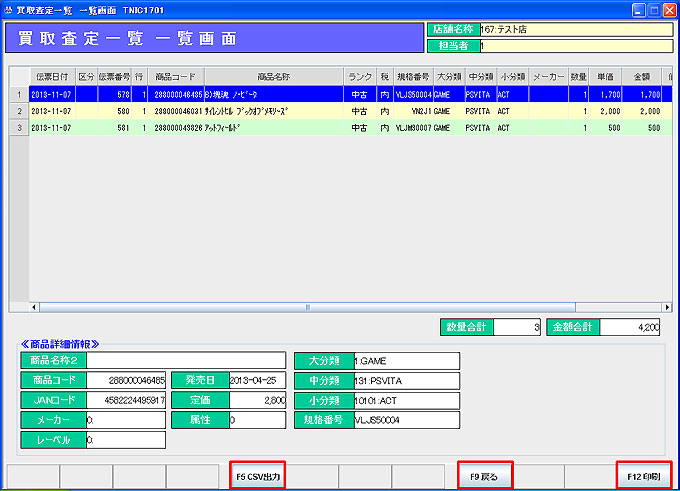The width and height of the screenshot is (680, 491).
Task: Minimize the 買取査定一覧 window
Action: click(x=635, y=9)
